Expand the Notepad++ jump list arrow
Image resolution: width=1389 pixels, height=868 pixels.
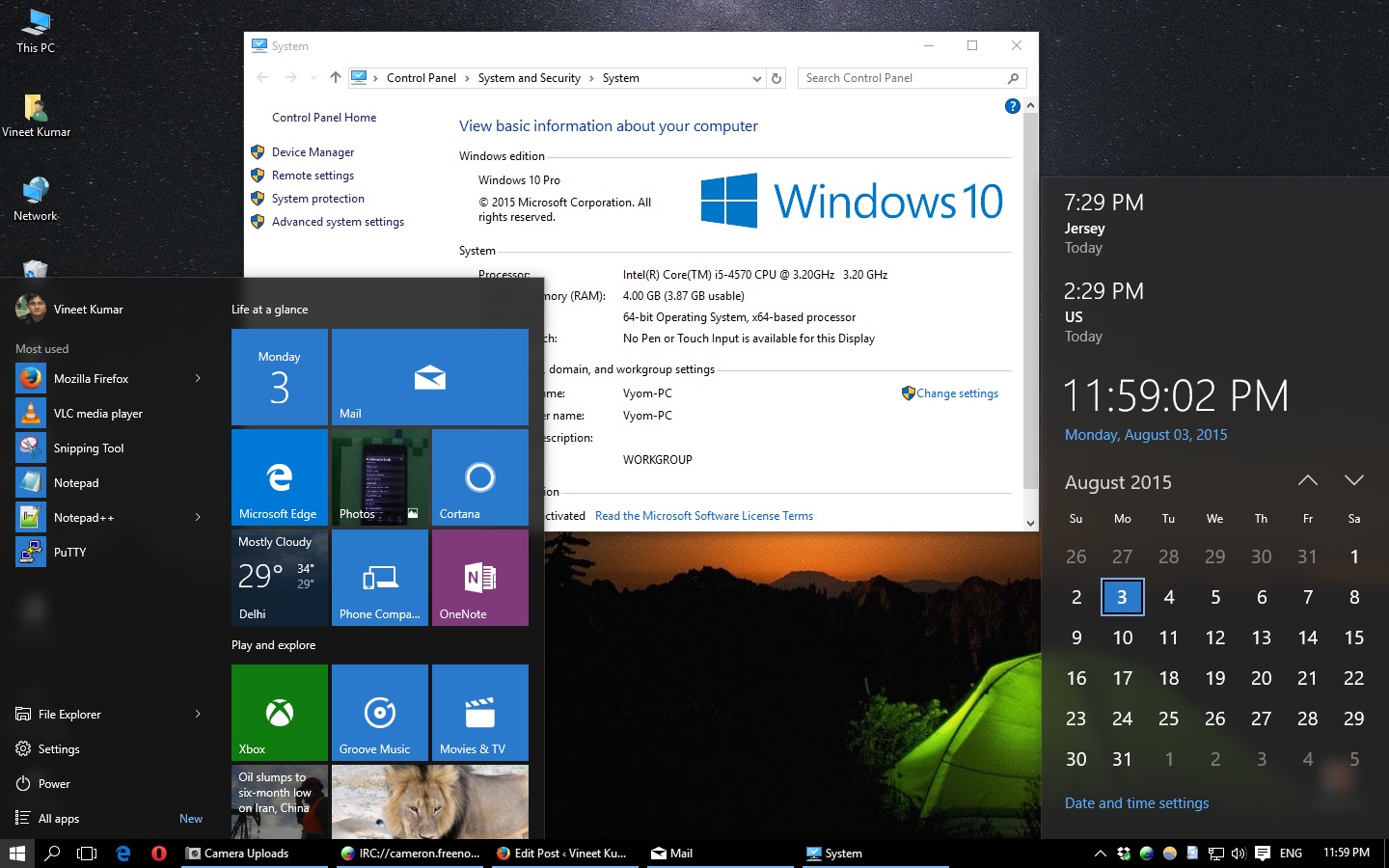[x=198, y=518]
